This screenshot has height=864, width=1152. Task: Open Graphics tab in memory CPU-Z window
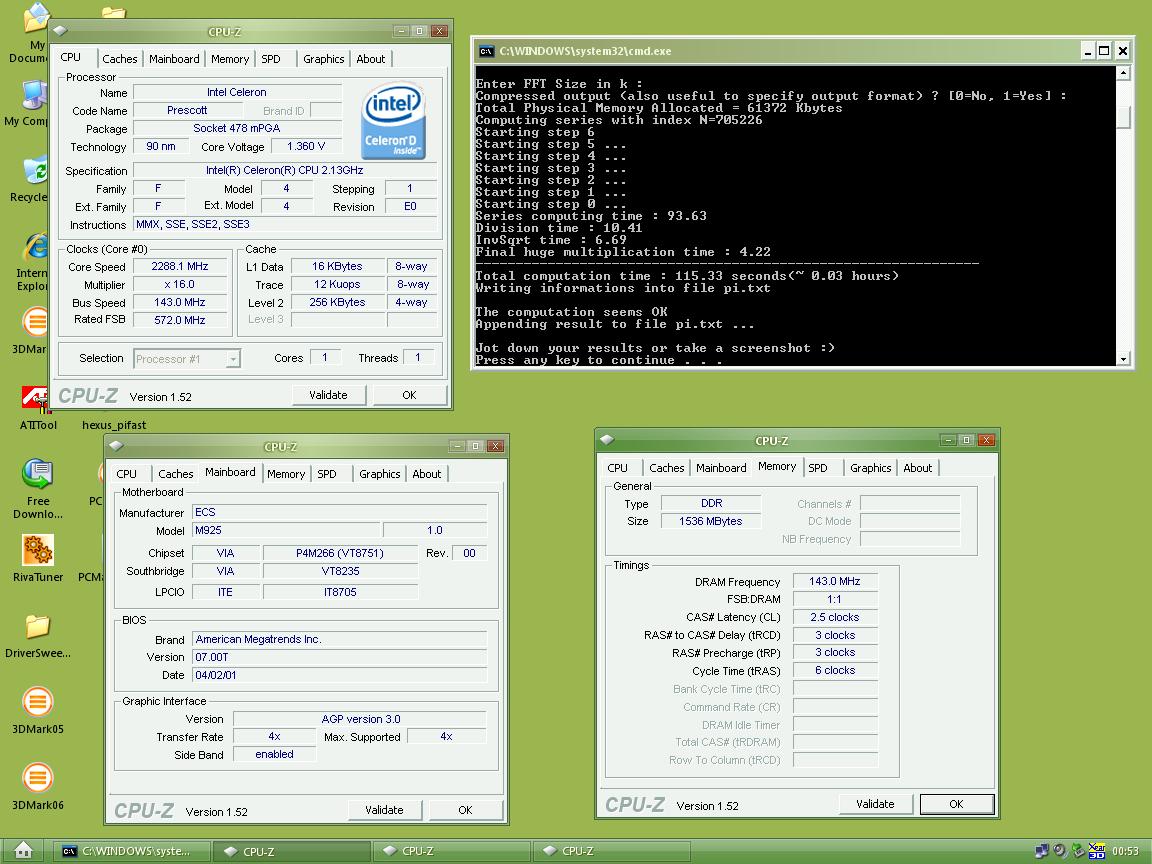coord(871,467)
